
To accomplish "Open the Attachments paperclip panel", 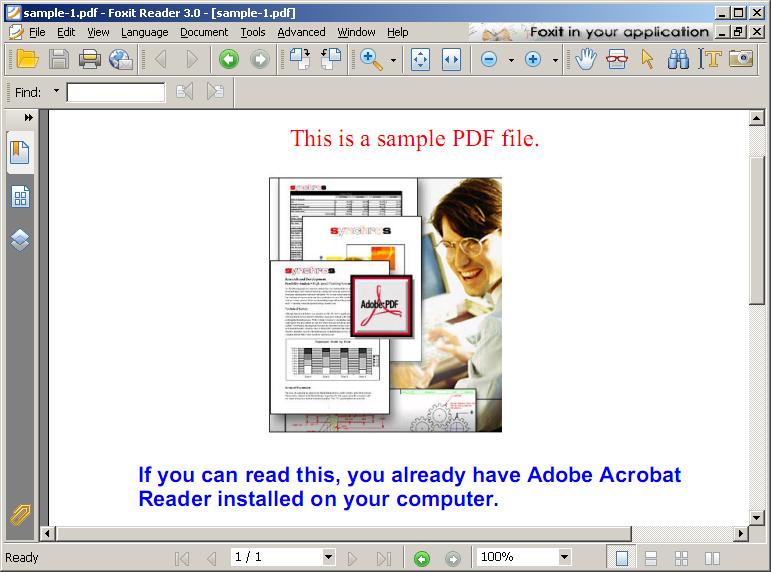I will pos(20,514).
